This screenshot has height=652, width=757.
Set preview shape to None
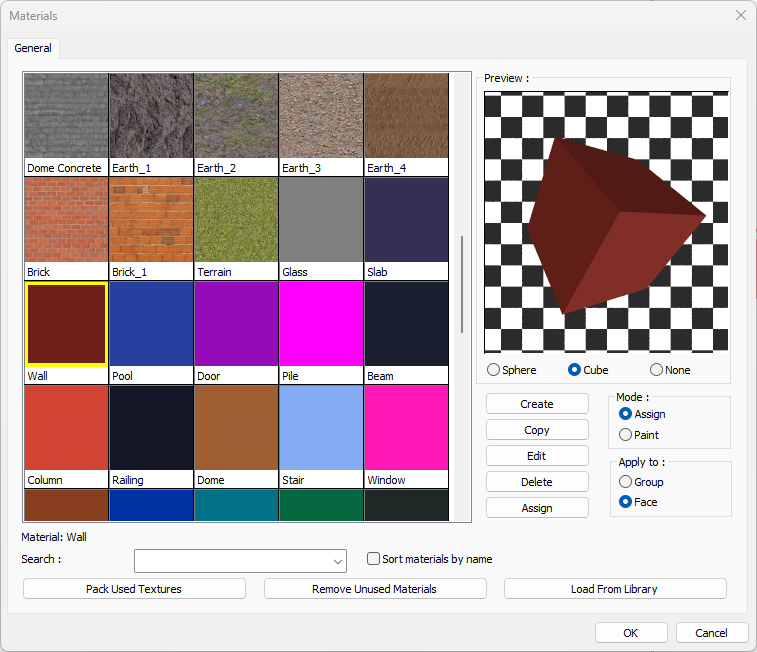[x=657, y=370]
